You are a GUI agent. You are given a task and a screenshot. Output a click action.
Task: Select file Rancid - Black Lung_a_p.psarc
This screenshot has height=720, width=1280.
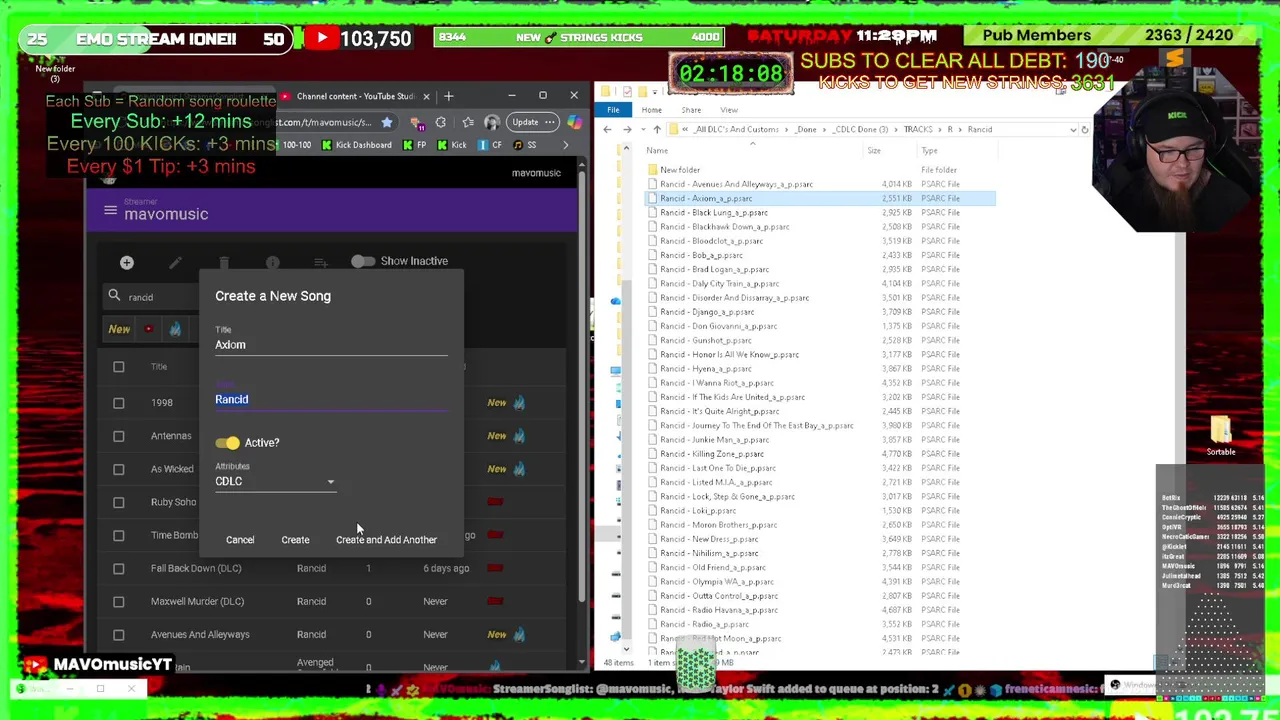tap(713, 212)
